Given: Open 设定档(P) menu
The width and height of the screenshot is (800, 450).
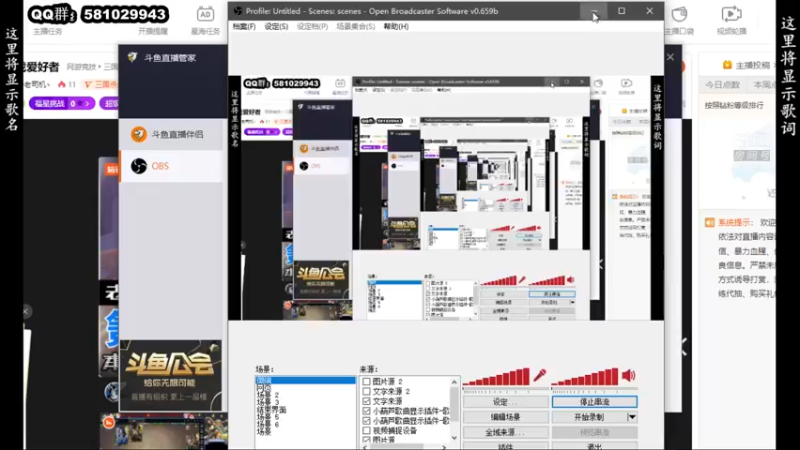Looking at the screenshot, I should click(x=312, y=27).
